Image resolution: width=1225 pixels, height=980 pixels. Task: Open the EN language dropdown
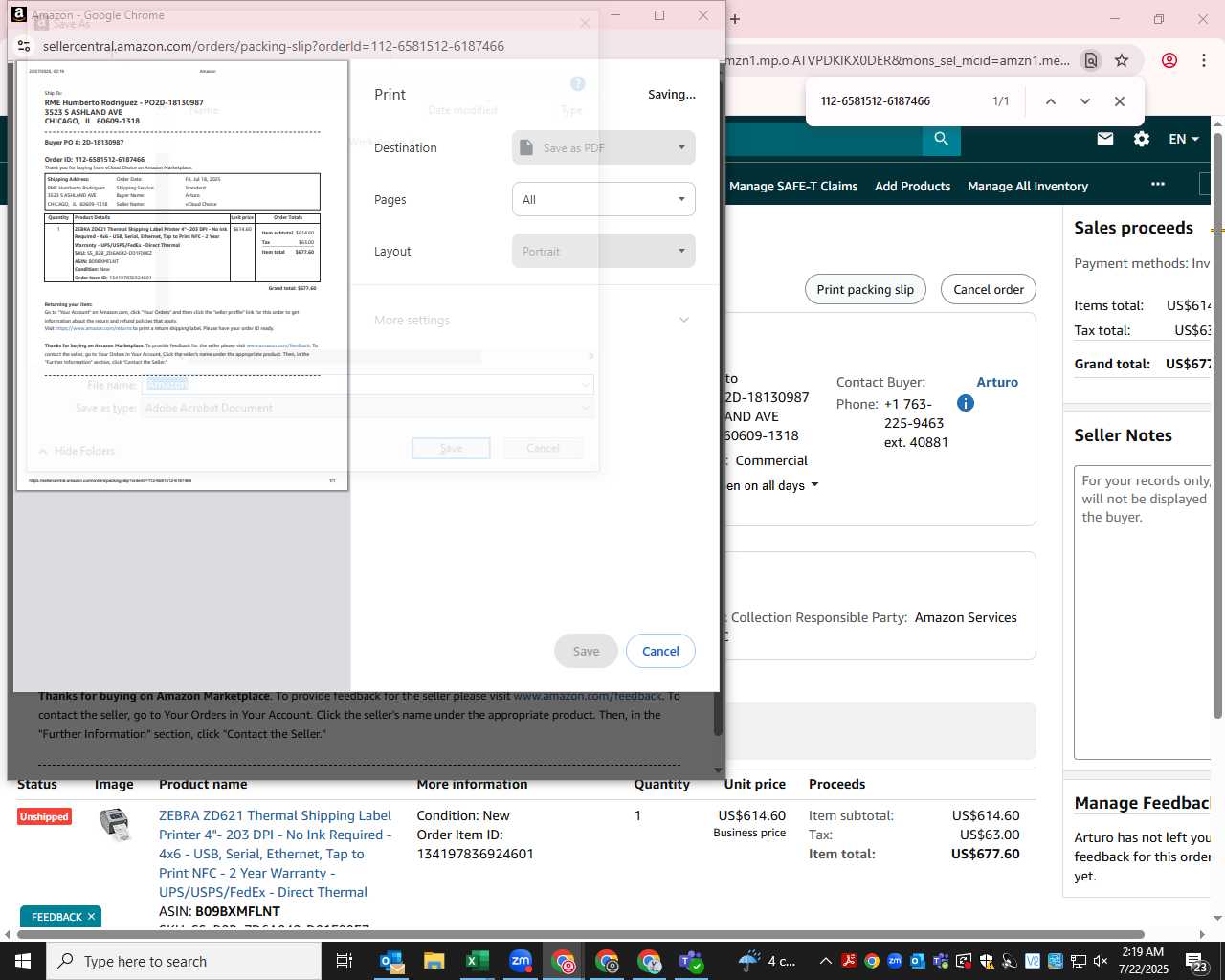pyautogui.click(x=1184, y=139)
